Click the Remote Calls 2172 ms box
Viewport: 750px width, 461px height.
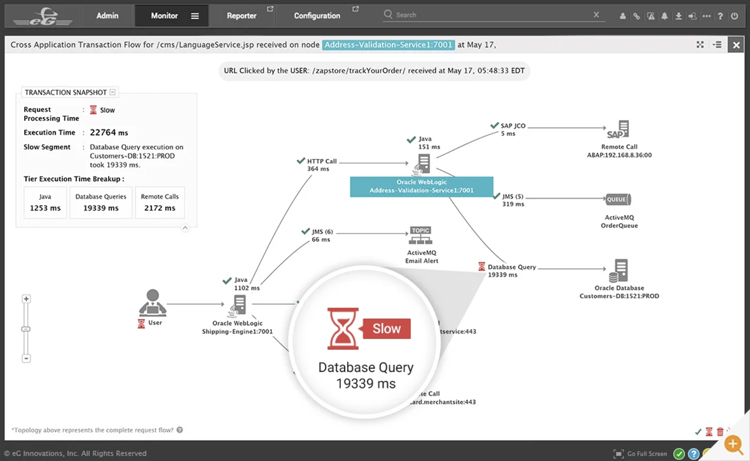[x=160, y=202]
